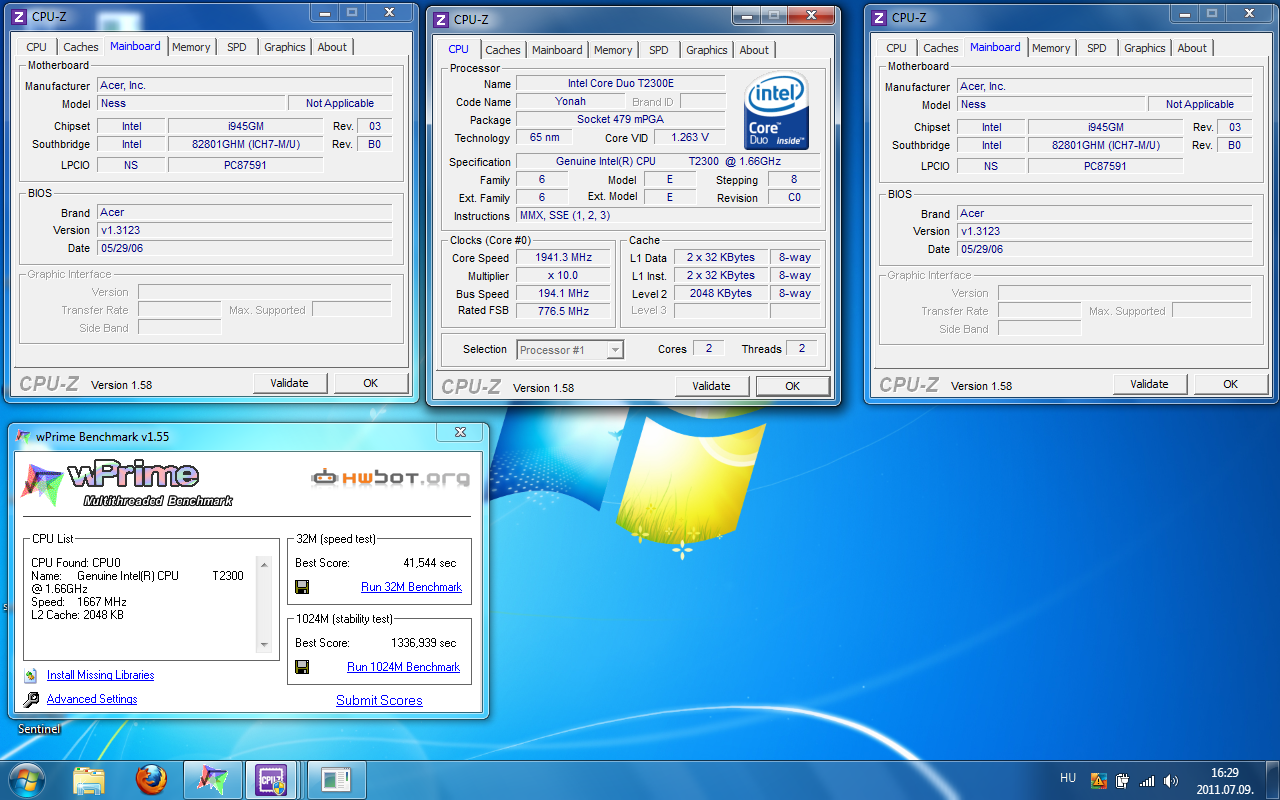Click the wPrime logo graphic
This screenshot has height=800, width=1280.
click(x=127, y=484)
